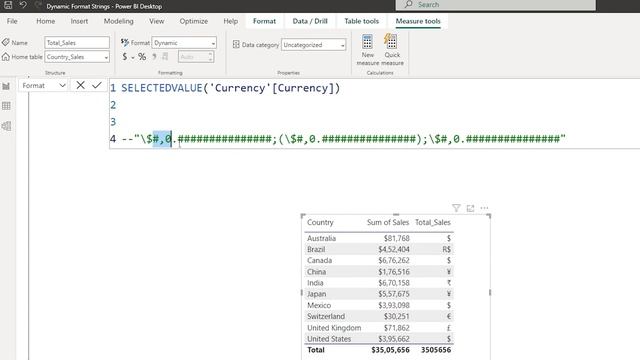This screenshot has height=360, width=640.
Task: Open visual filter funnel icon
Action: point(456,209)
